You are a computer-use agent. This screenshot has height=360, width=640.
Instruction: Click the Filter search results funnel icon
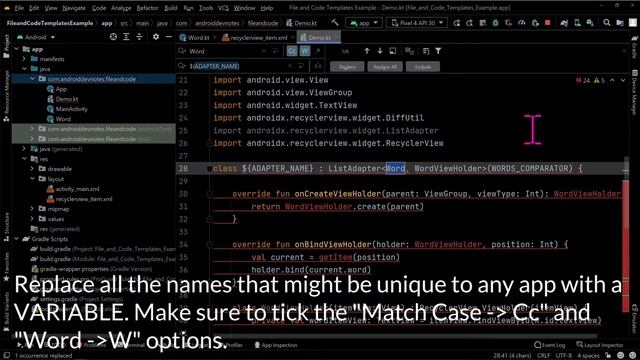(x=438, y=51)
